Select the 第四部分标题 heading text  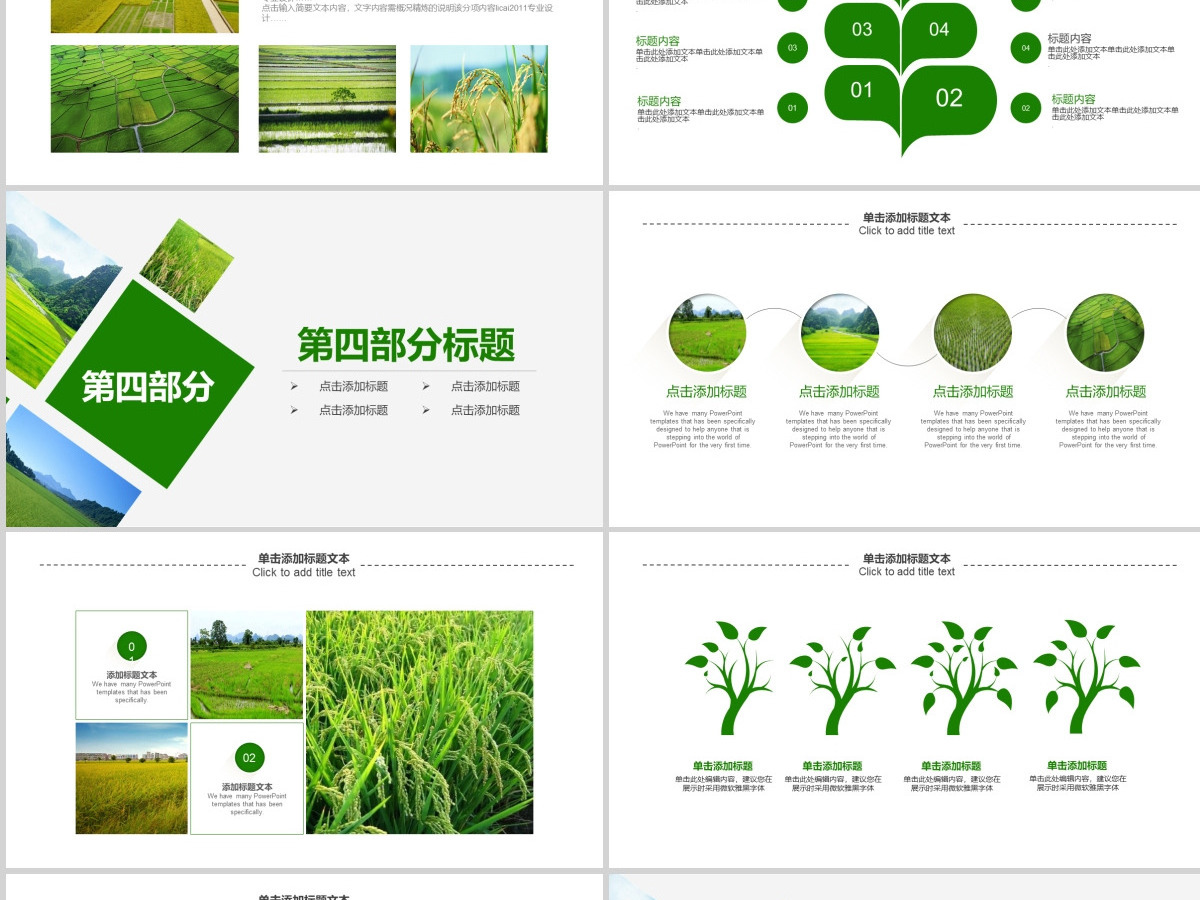407,345
